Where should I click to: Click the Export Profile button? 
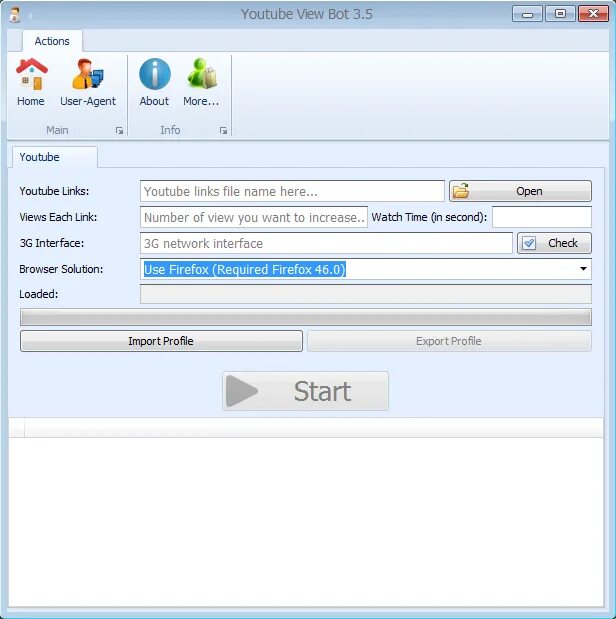(449, 341)
